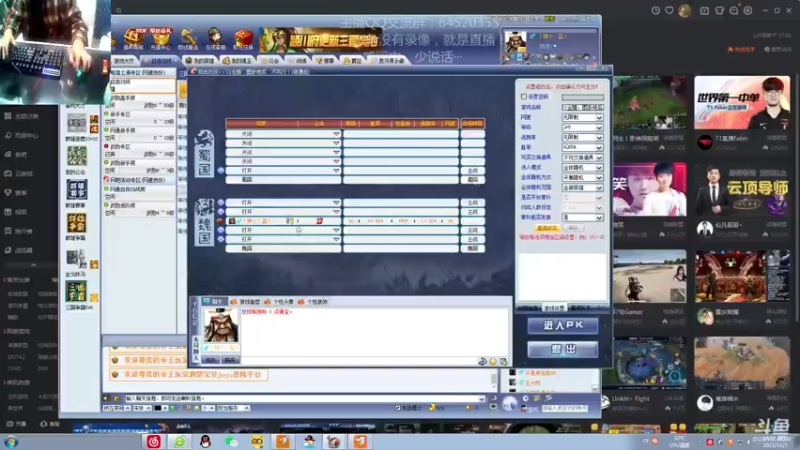
Task: Open the 游戏造型 tab in room chat
Action: 246,302
